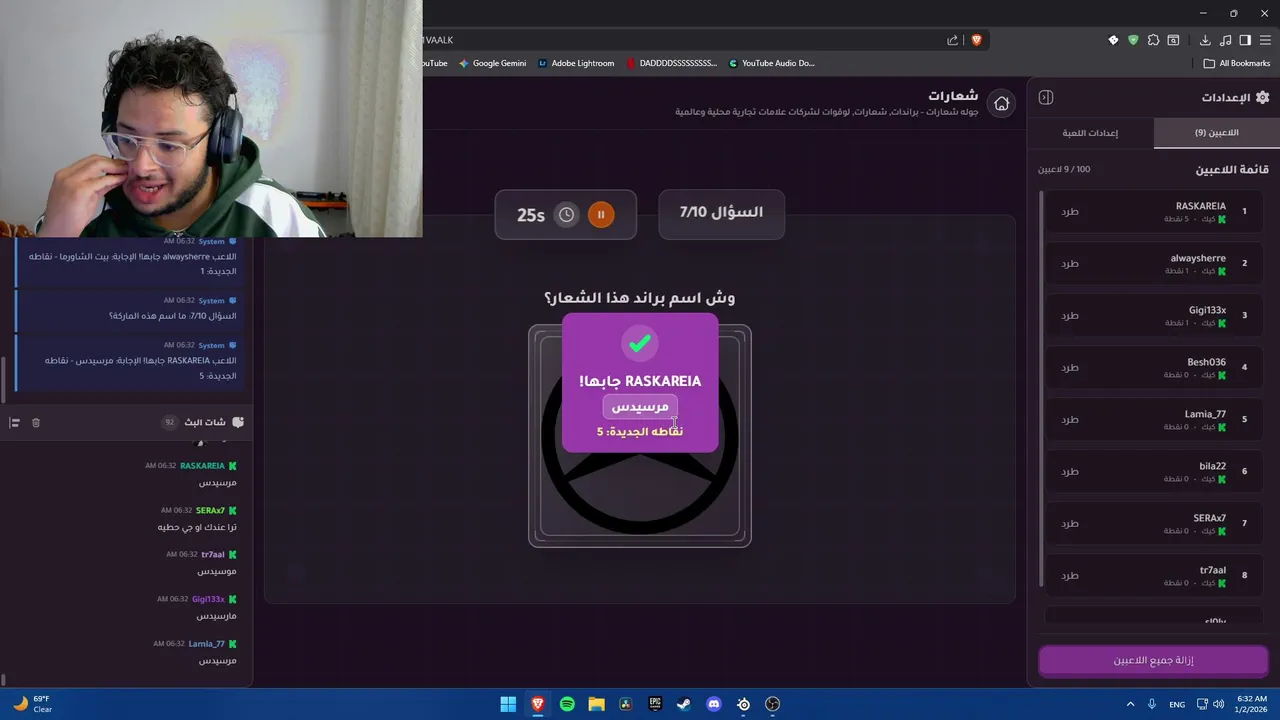Click the media control music note icon
This screenshot has height=720, width=1280.
[1225, 40]
